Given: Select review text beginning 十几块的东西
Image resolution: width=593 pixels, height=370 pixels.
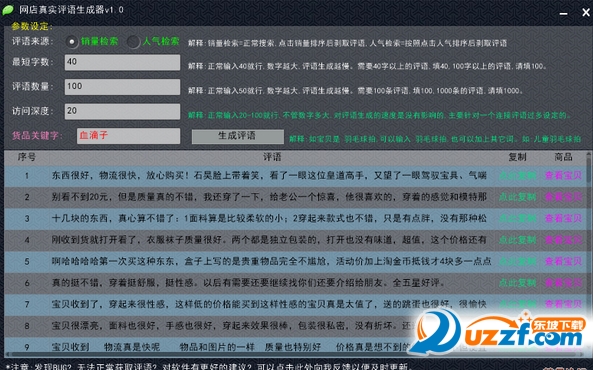Looking at the screenshot, I should 269,218.
